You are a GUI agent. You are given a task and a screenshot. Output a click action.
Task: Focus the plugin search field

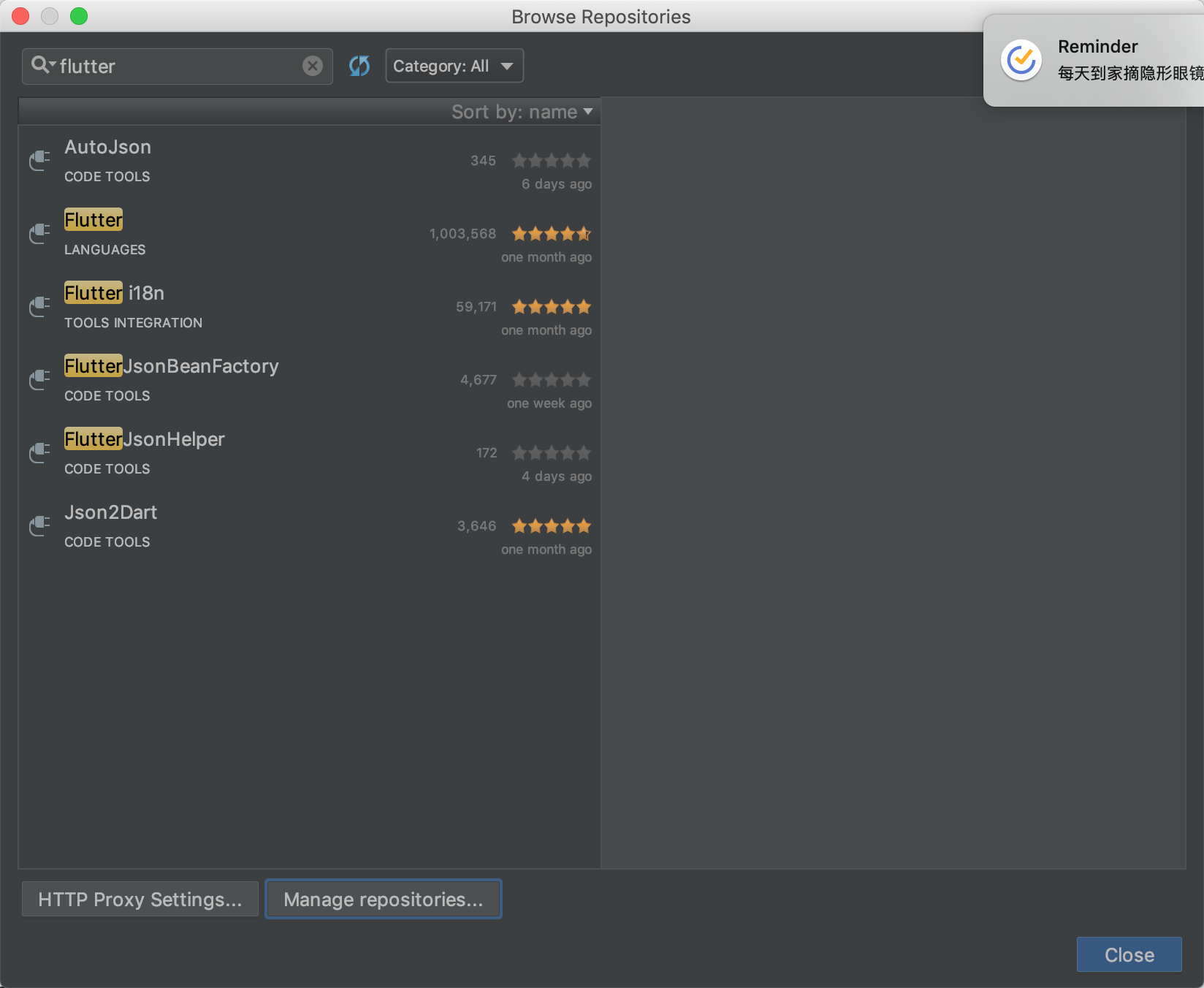point(178,66)
